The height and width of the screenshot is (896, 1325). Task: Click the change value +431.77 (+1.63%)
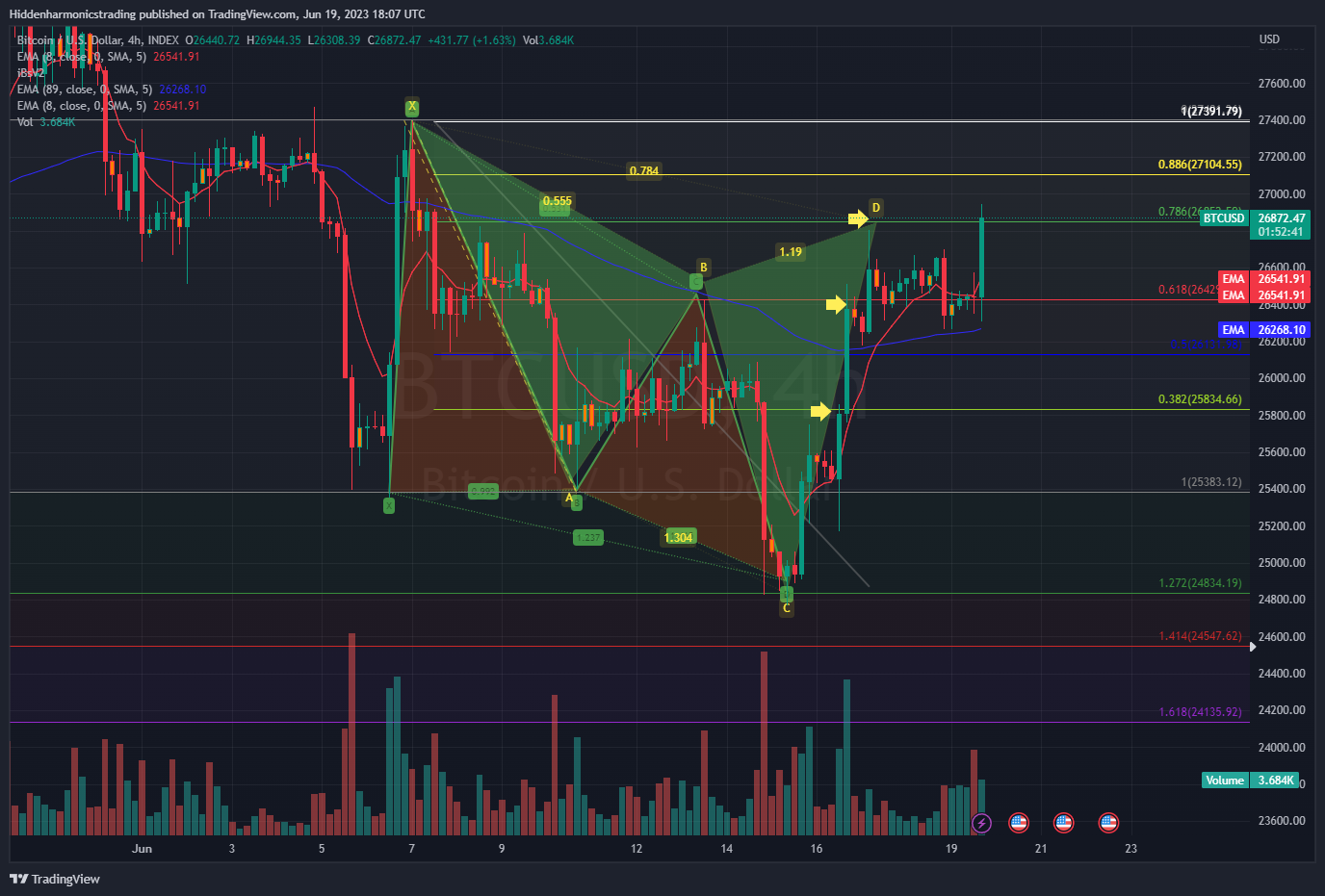coord(472,40)
